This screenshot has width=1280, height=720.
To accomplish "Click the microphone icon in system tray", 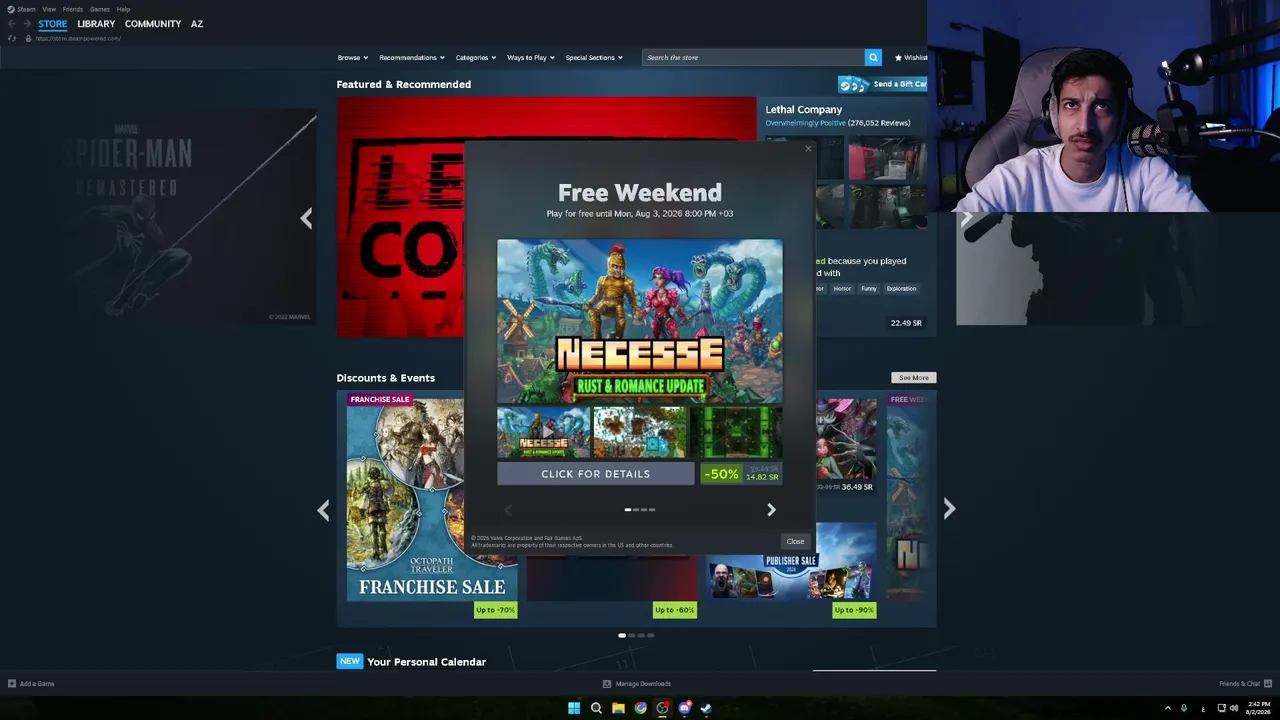I will [1184, 708].
